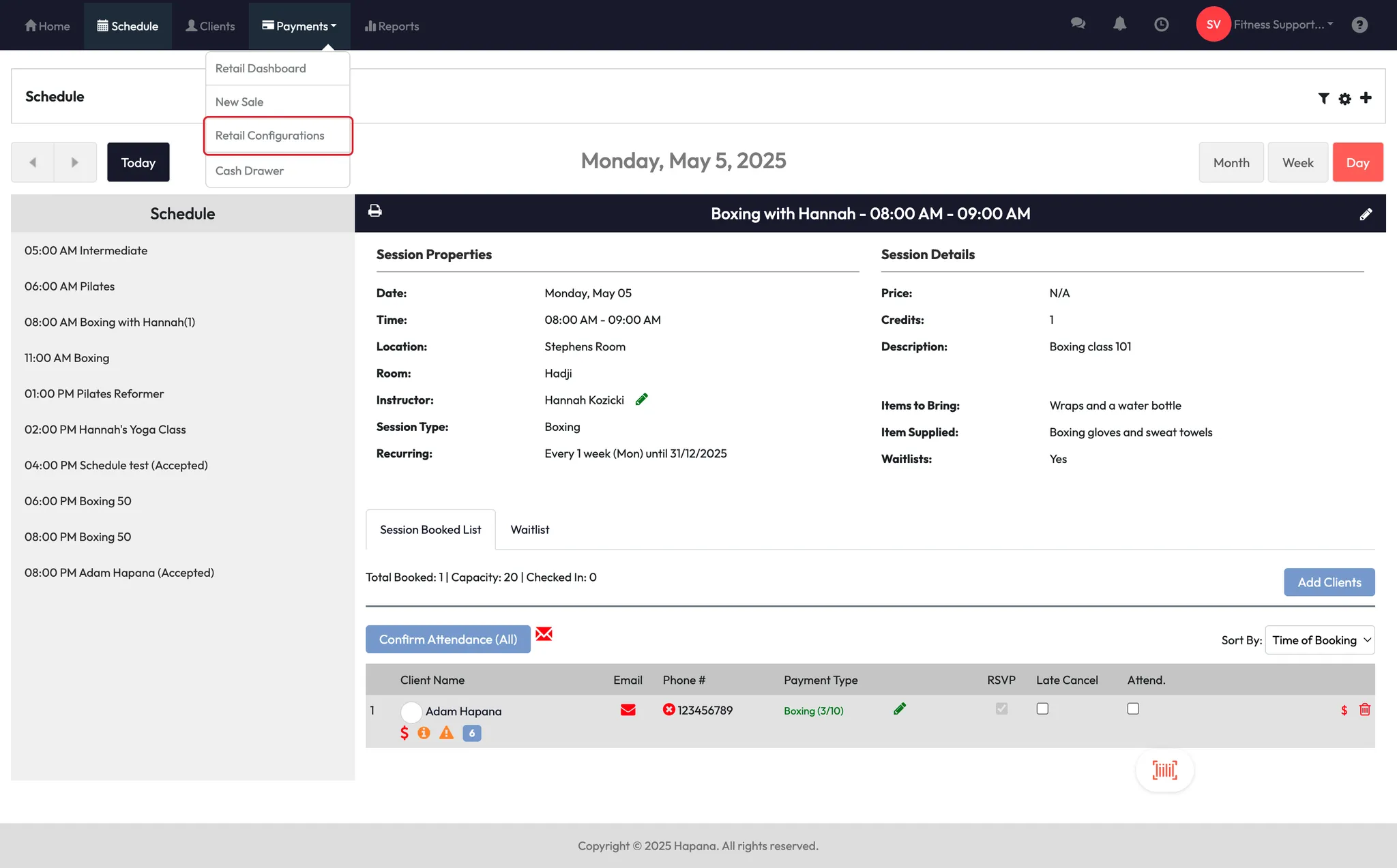1397x868 pixels.
Task: Select 11:00 AM Boxing in schedule list
Action: pos(67,358)
